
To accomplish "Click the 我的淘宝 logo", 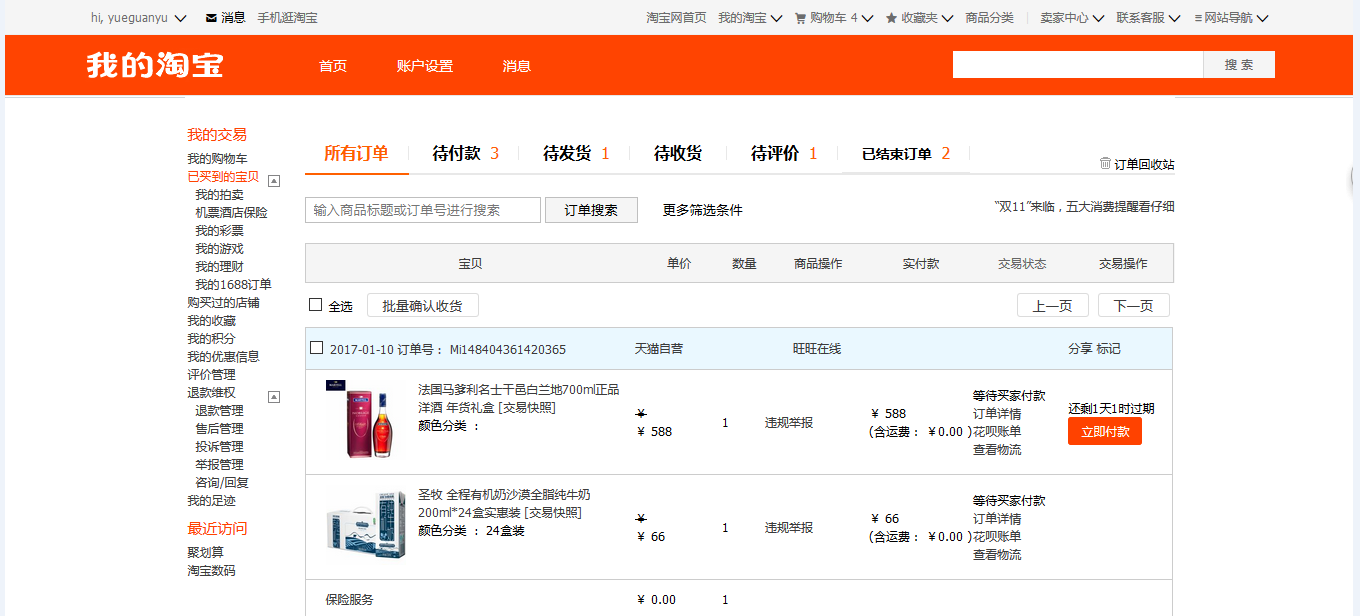I will coord(155,65).
